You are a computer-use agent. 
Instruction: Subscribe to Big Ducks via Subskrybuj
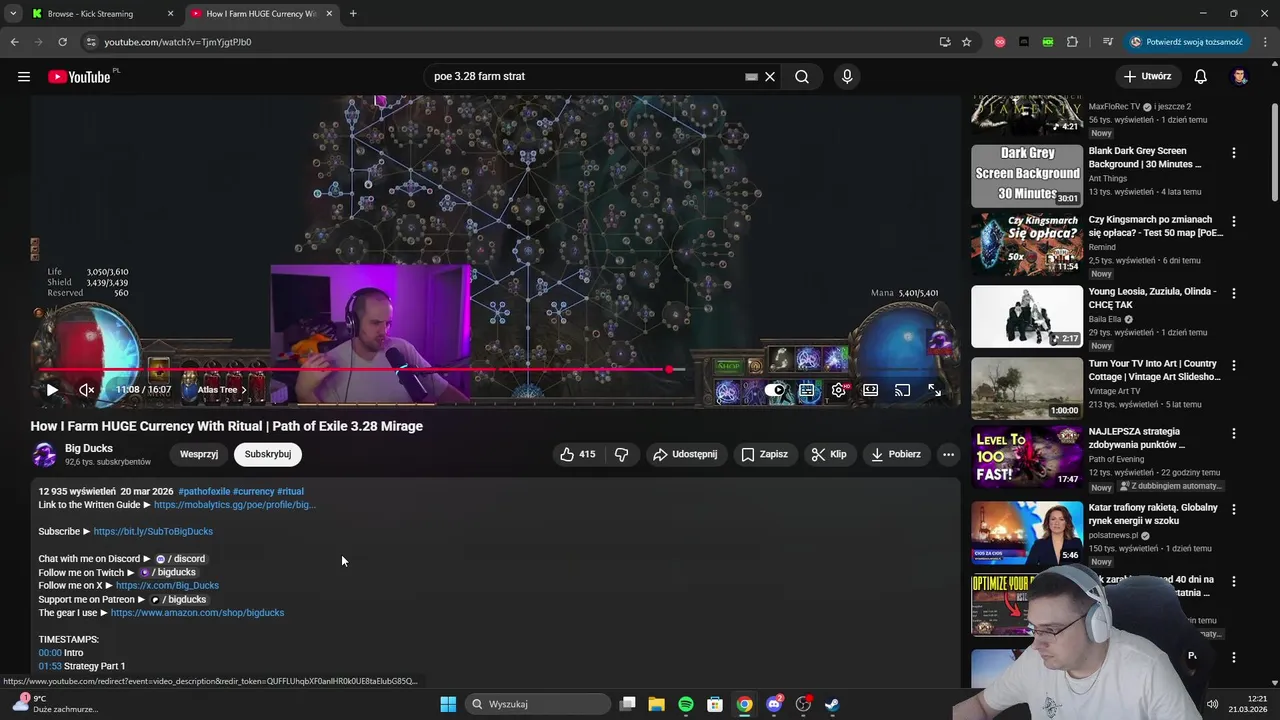[x=268, y=454]
